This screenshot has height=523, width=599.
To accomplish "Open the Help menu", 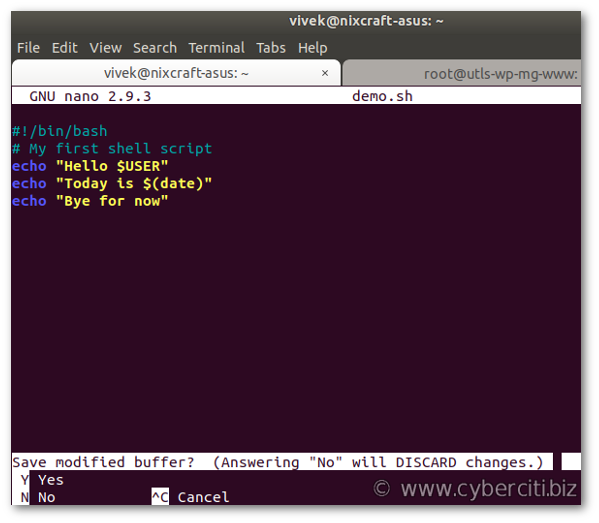I will (312, 48).
